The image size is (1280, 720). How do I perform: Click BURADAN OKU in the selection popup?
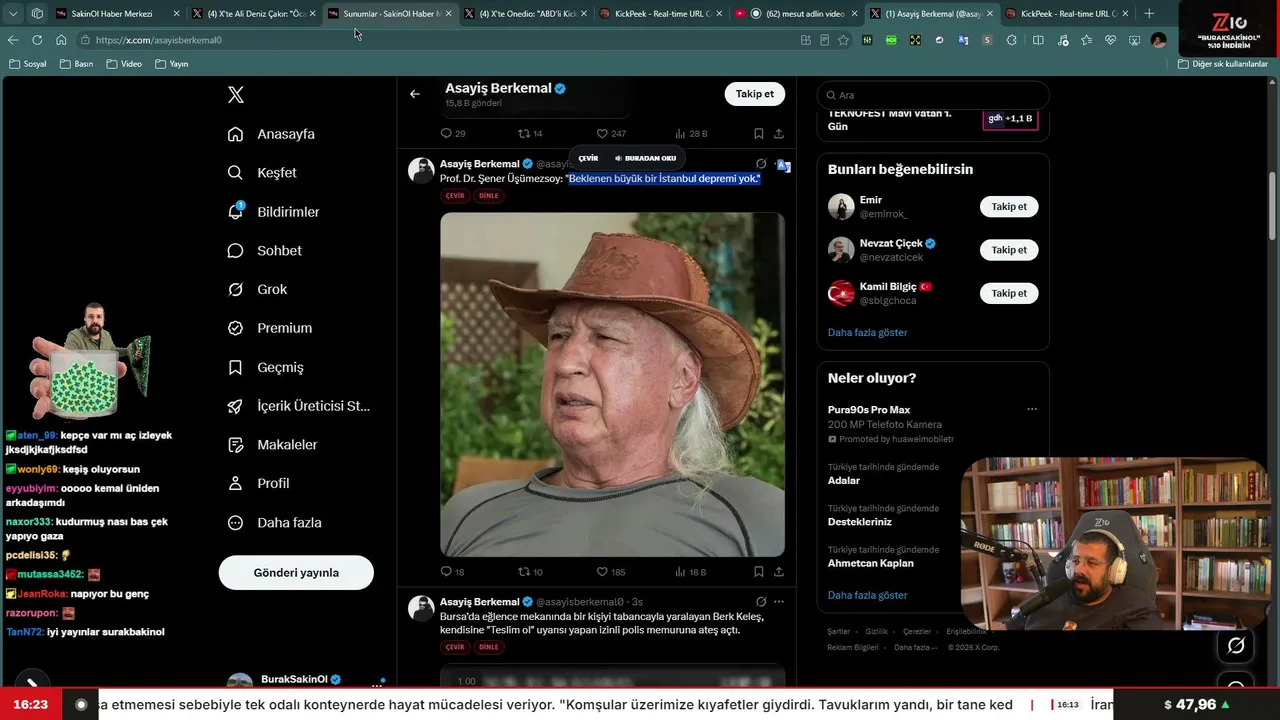646,158
